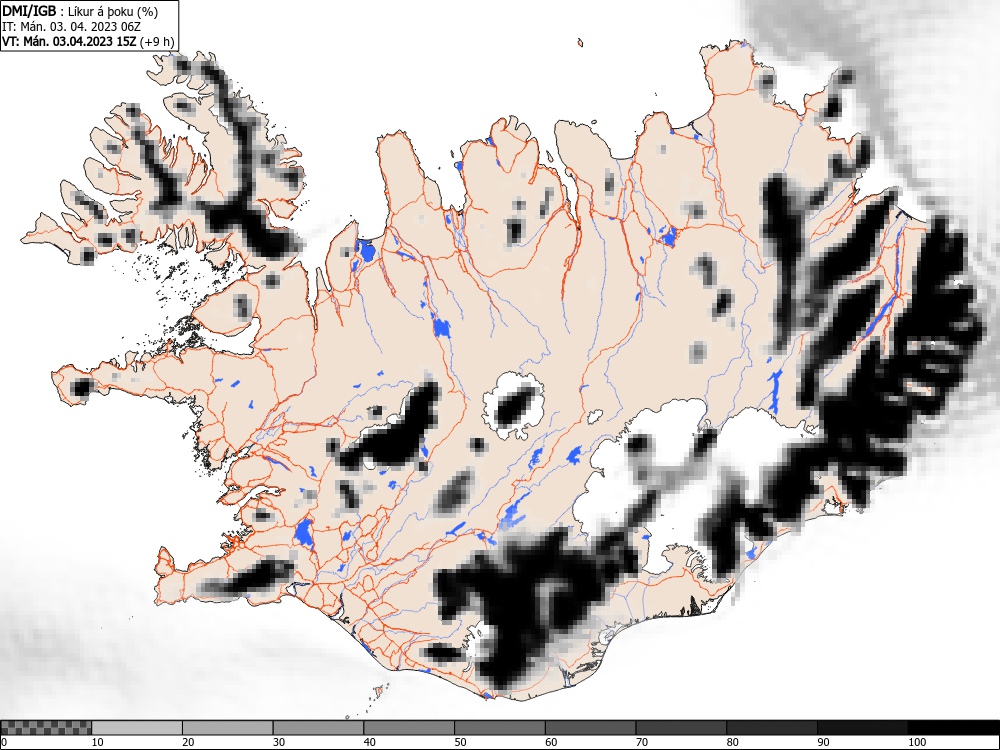Viewport: 1000px width, 750px height.
Task: Select the 40–50% legend swatch
Action: point(409,728)
